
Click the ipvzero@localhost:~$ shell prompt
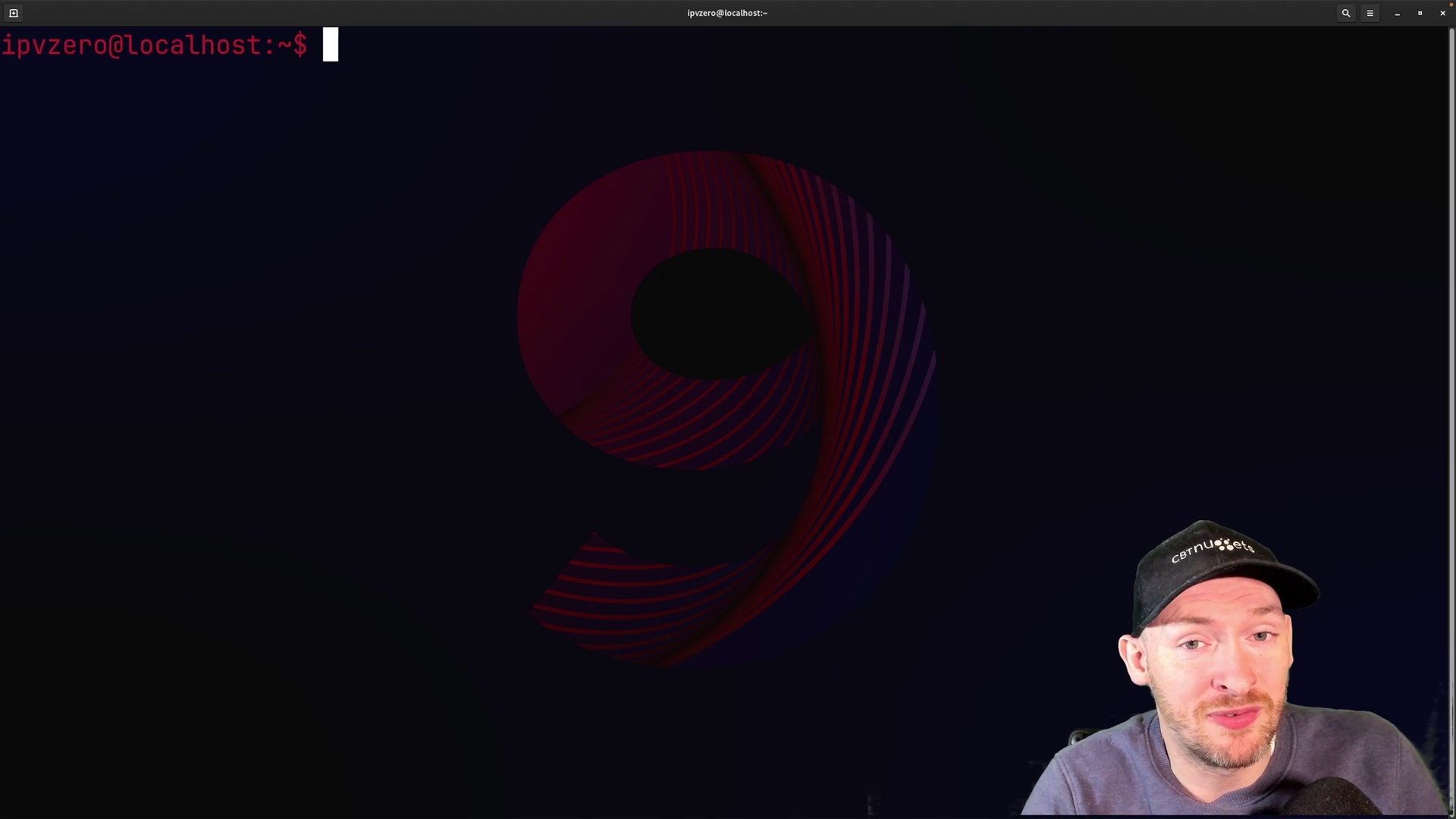pos(155,45)
